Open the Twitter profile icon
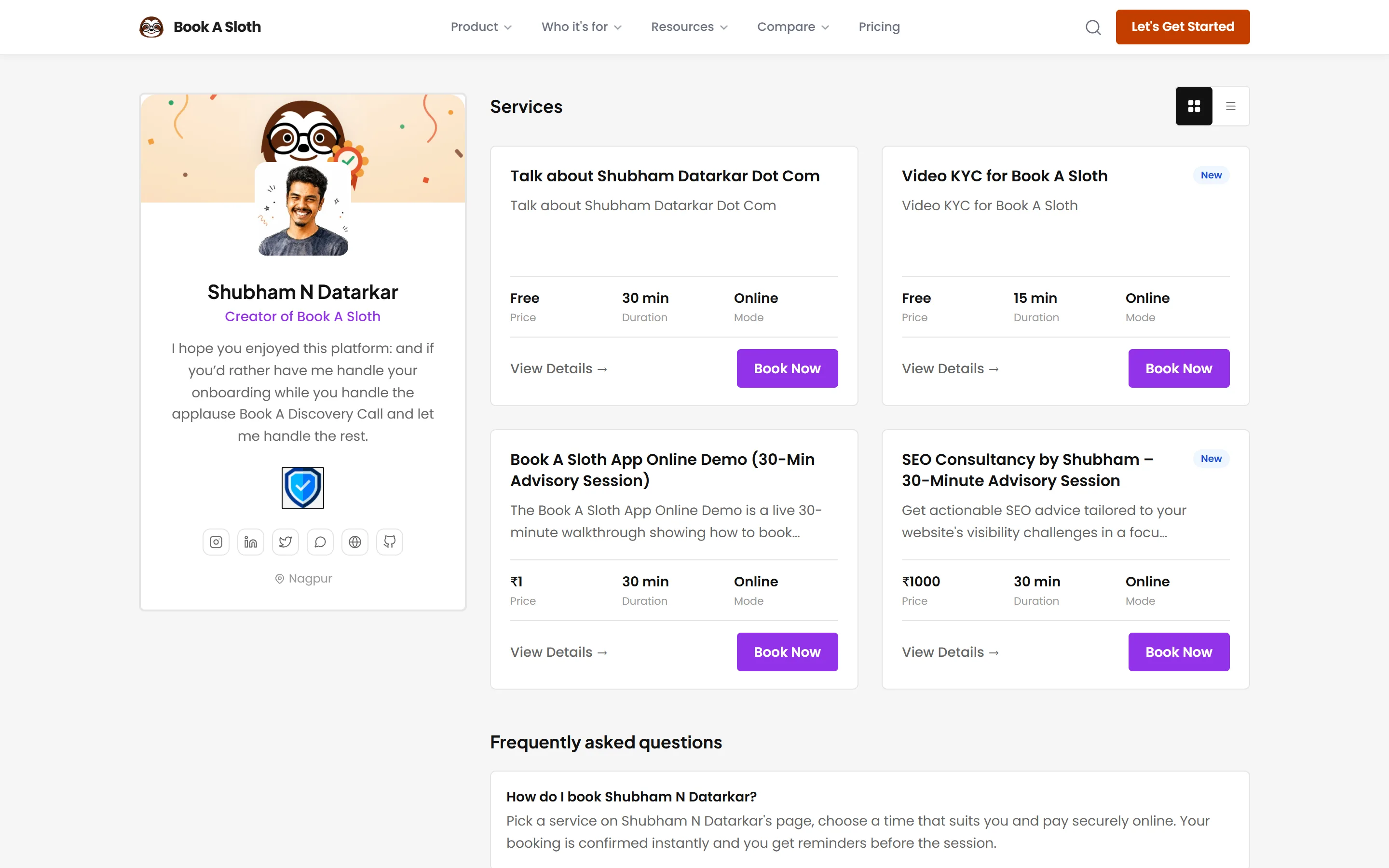1389x868 pixels. [x=285, y=542]
